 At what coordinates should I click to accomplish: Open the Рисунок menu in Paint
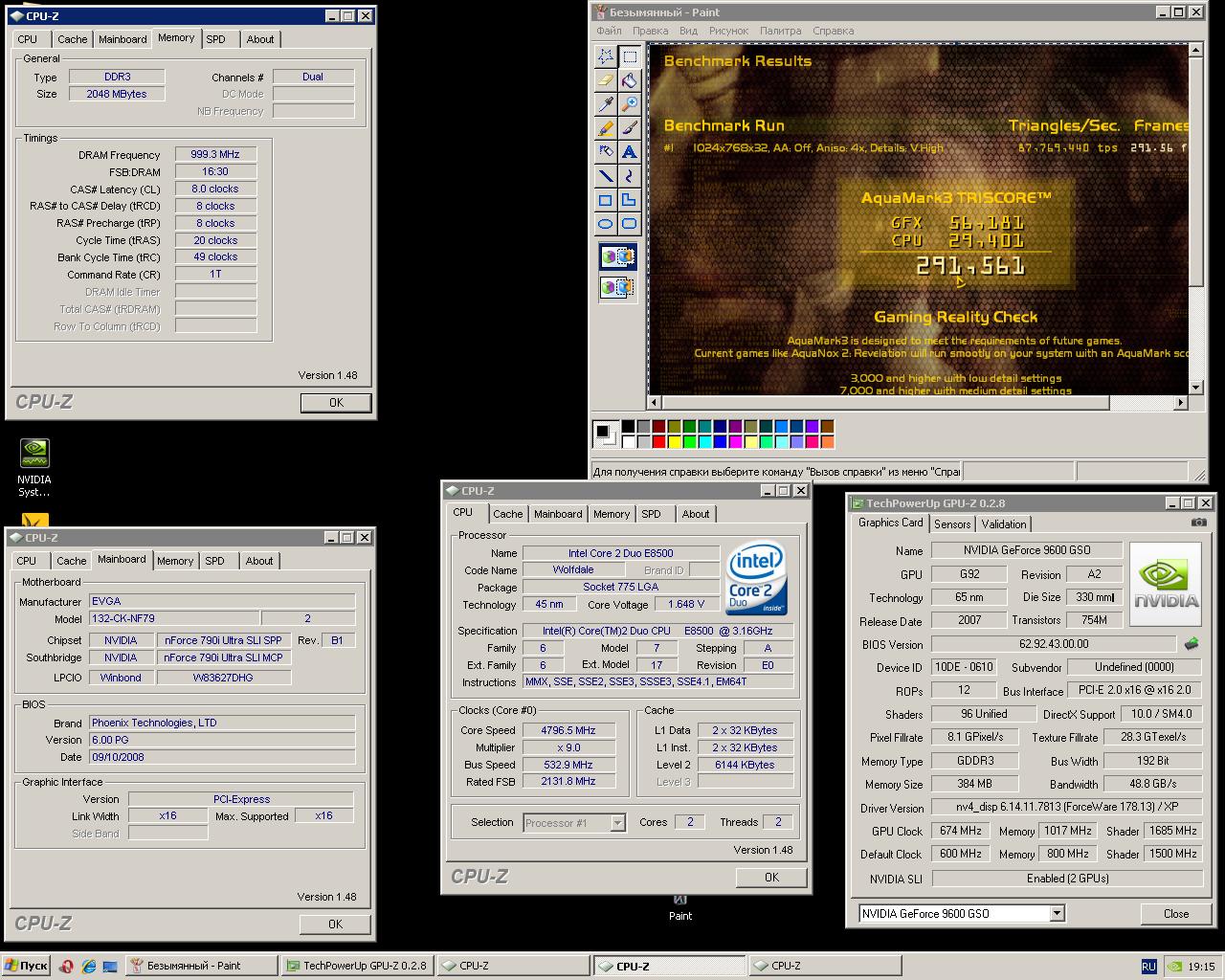tap(729, 31)
